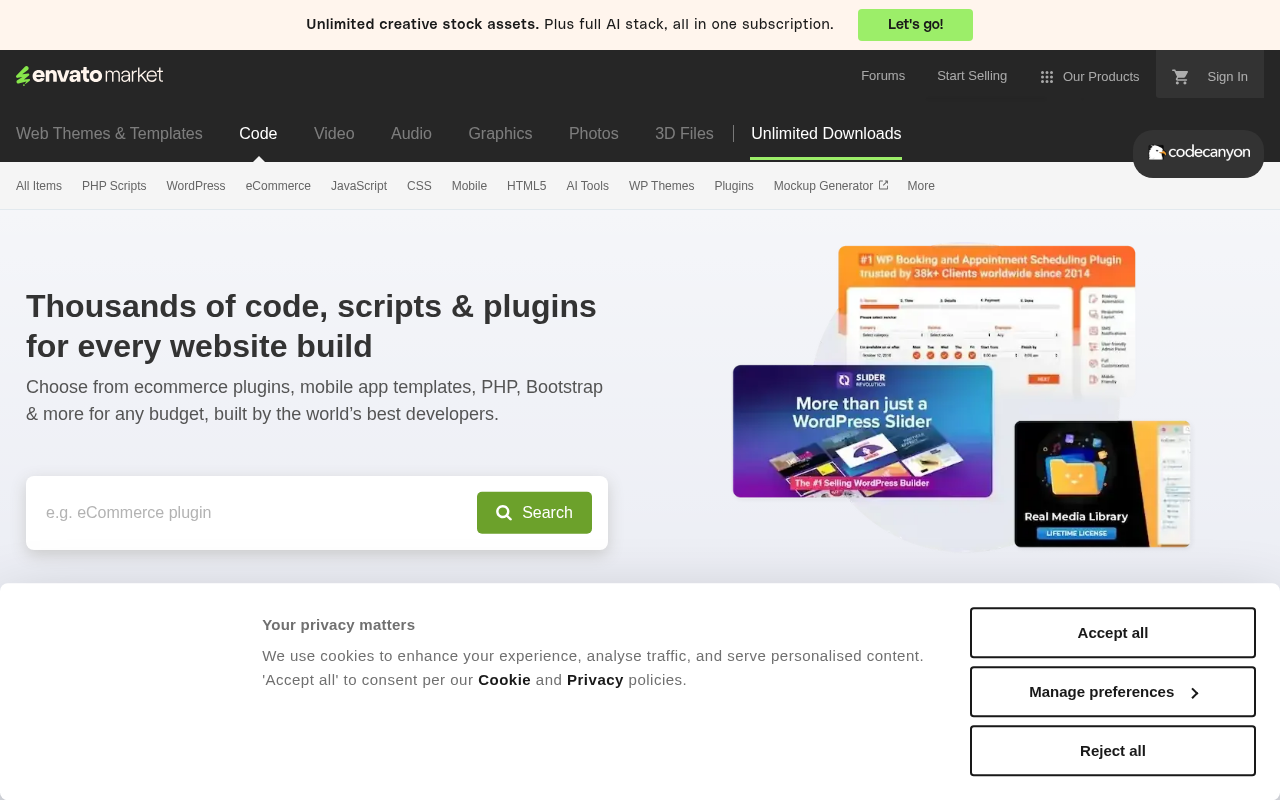Open the Forums link
1280x800 pixels.
click(x=883, y=76)
